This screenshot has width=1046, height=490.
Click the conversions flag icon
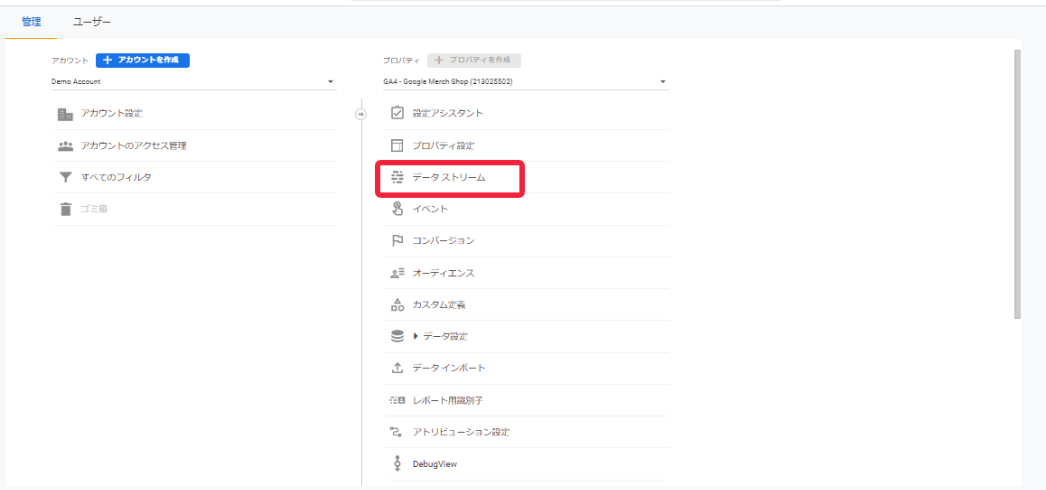coord(397,241)
